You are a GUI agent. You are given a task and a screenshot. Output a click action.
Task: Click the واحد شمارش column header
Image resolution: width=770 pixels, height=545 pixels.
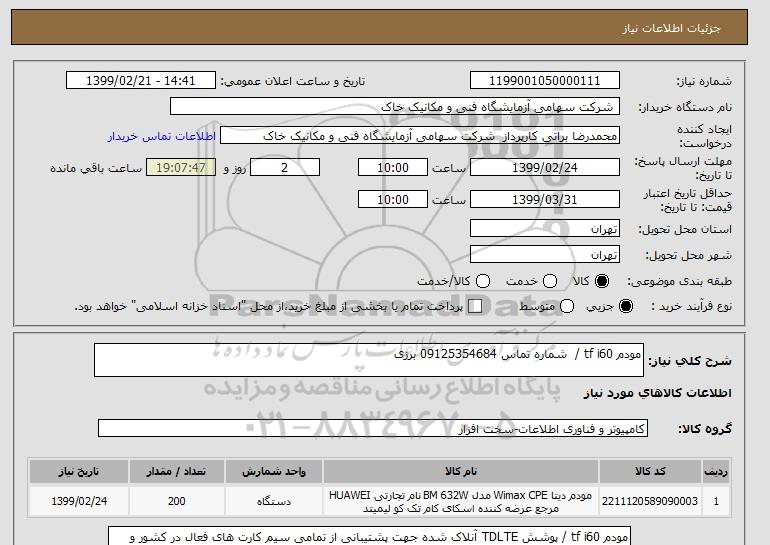274,471
